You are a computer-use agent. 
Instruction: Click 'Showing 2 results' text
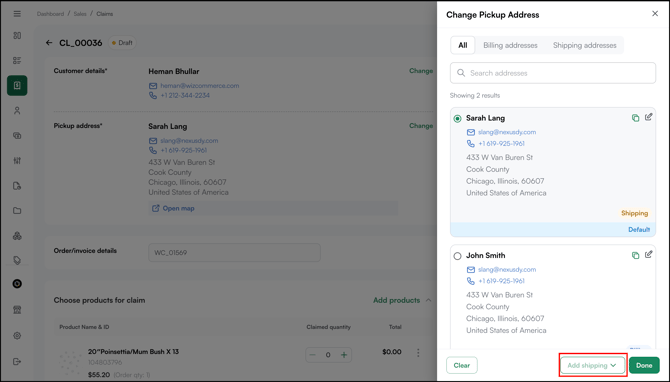pos(475,96)
